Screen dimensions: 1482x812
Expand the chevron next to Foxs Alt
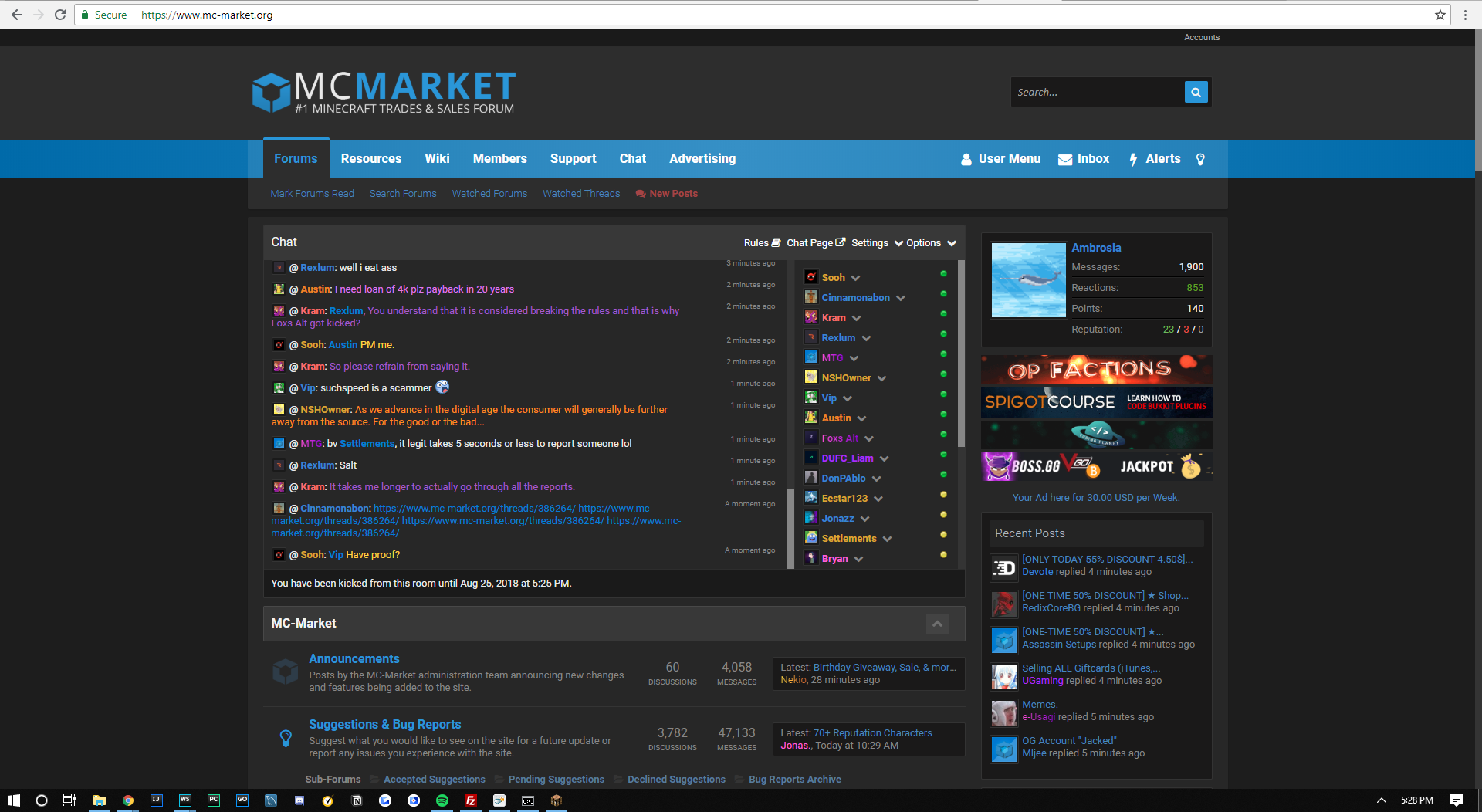869,438
